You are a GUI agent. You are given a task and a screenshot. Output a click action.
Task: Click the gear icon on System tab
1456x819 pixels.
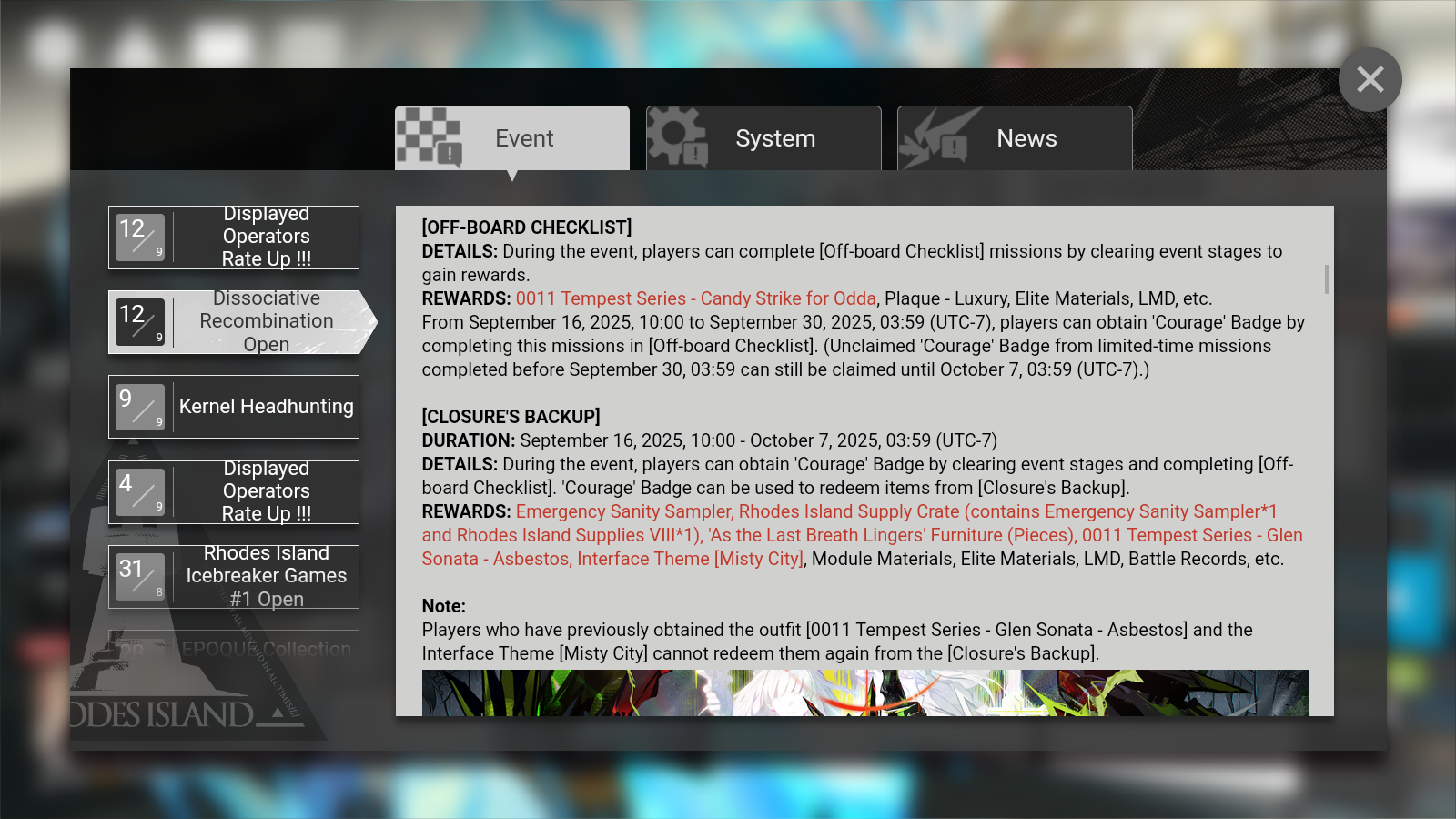[678, 137]
